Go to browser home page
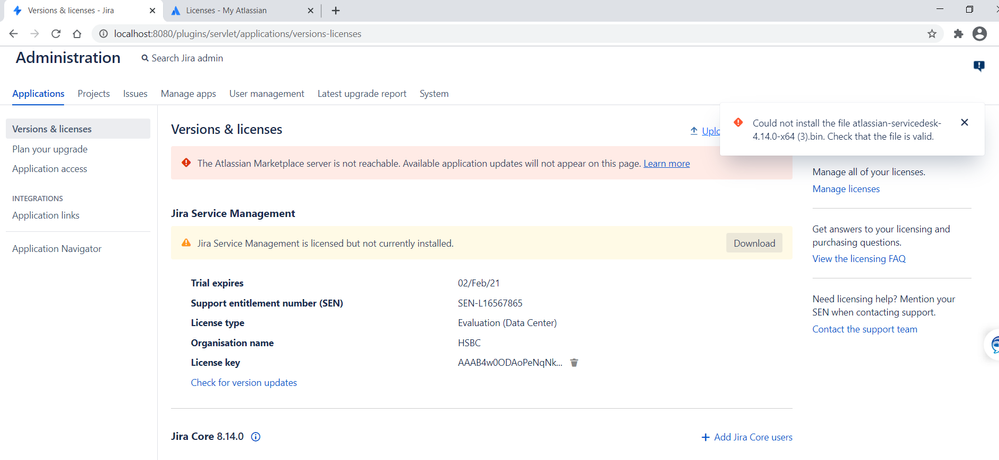999x460 pixels. [76, 34]
